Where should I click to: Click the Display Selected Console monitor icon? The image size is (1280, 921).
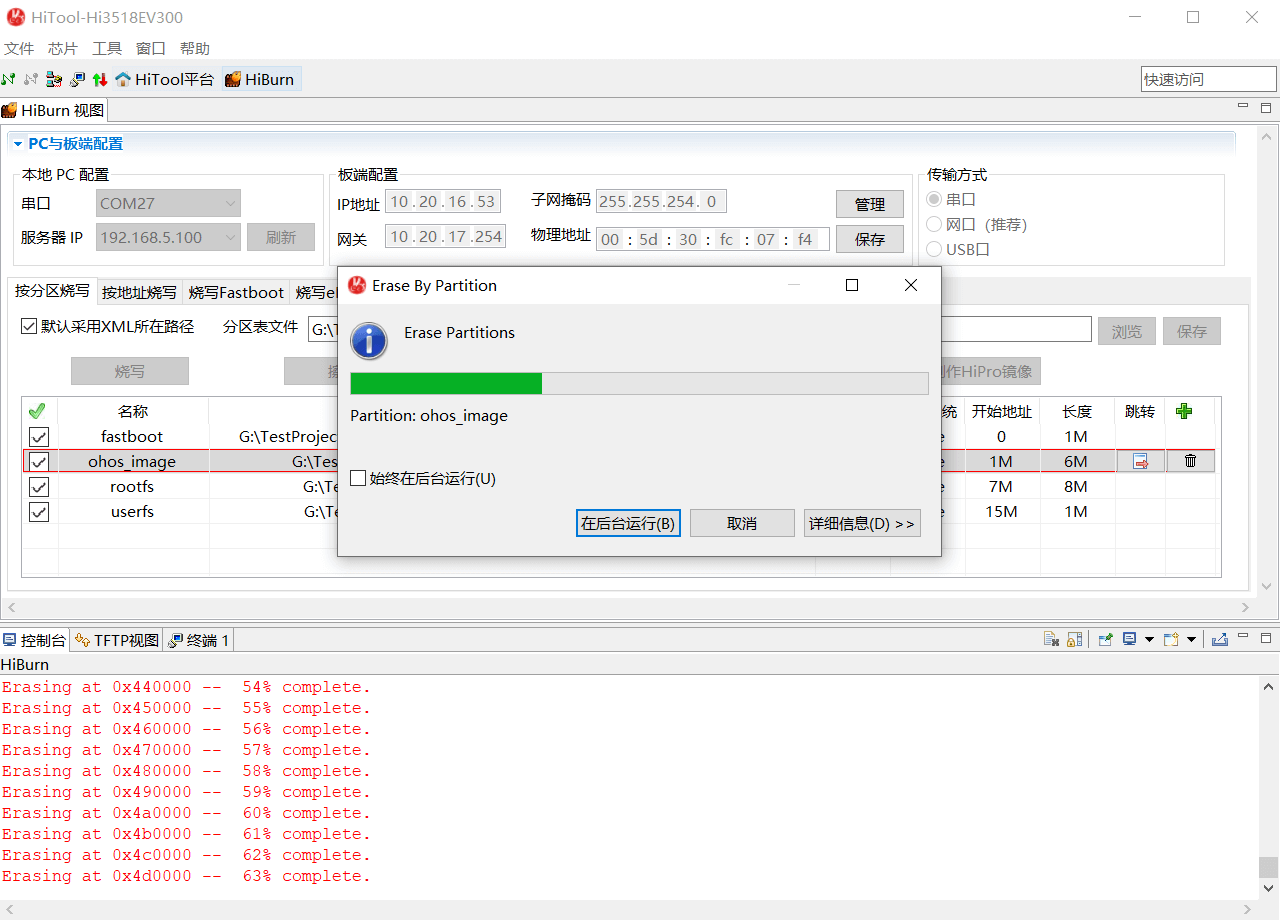tap(1129, 639)
